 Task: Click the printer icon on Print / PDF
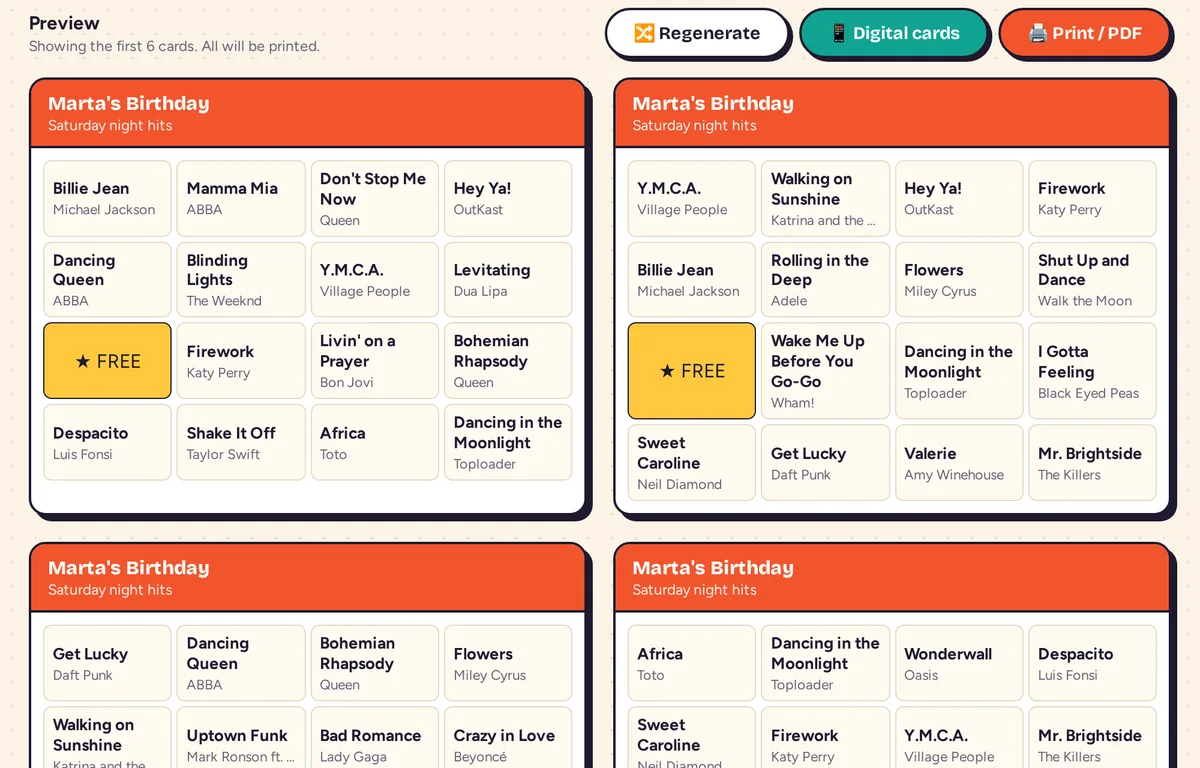pyautogui.click(x=1037, y=33)
